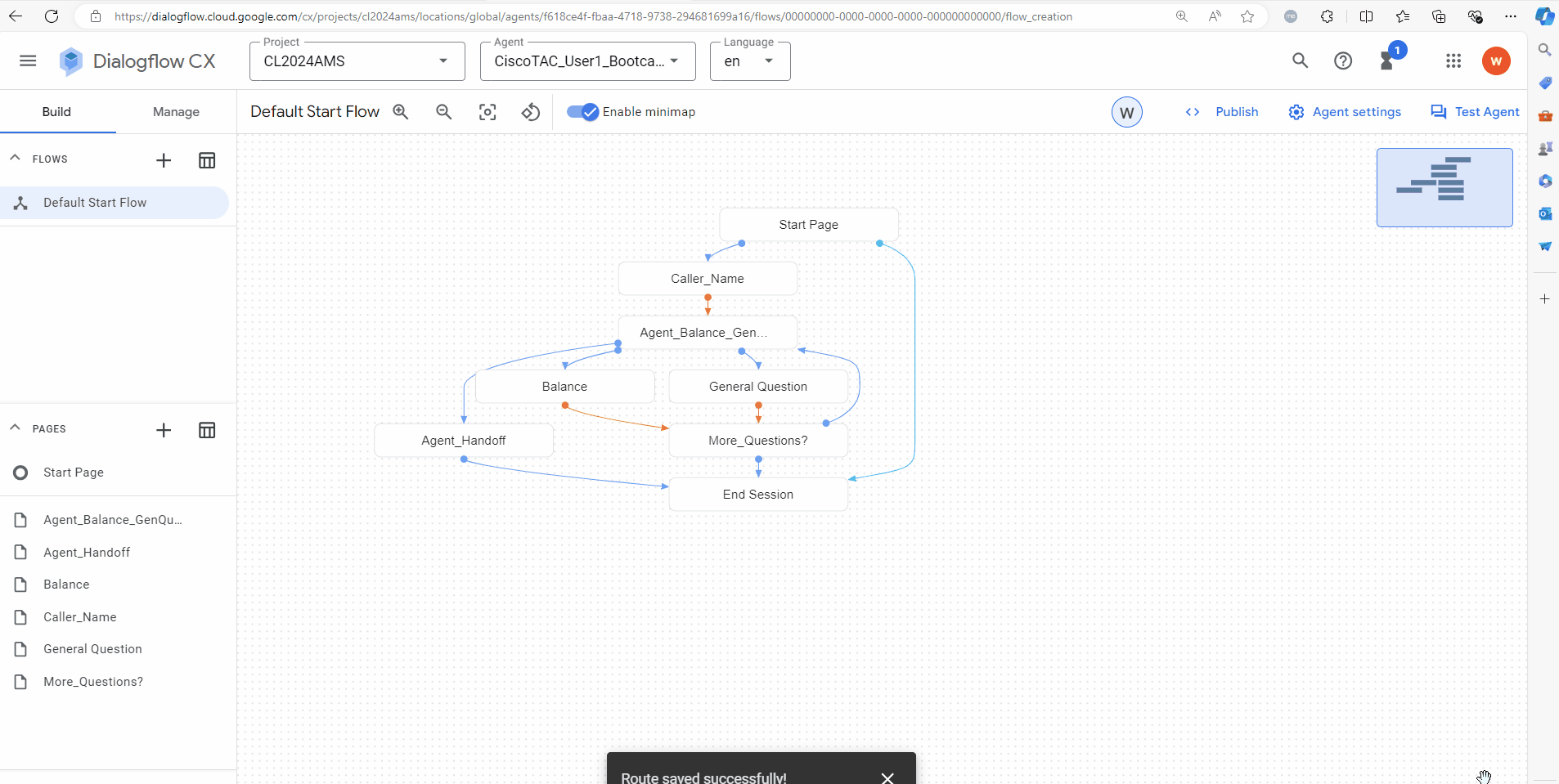This screenshot has height=784, width=1559.
Task: Open the Project dropdown CL2024AMS
Action: pos(357,61)
